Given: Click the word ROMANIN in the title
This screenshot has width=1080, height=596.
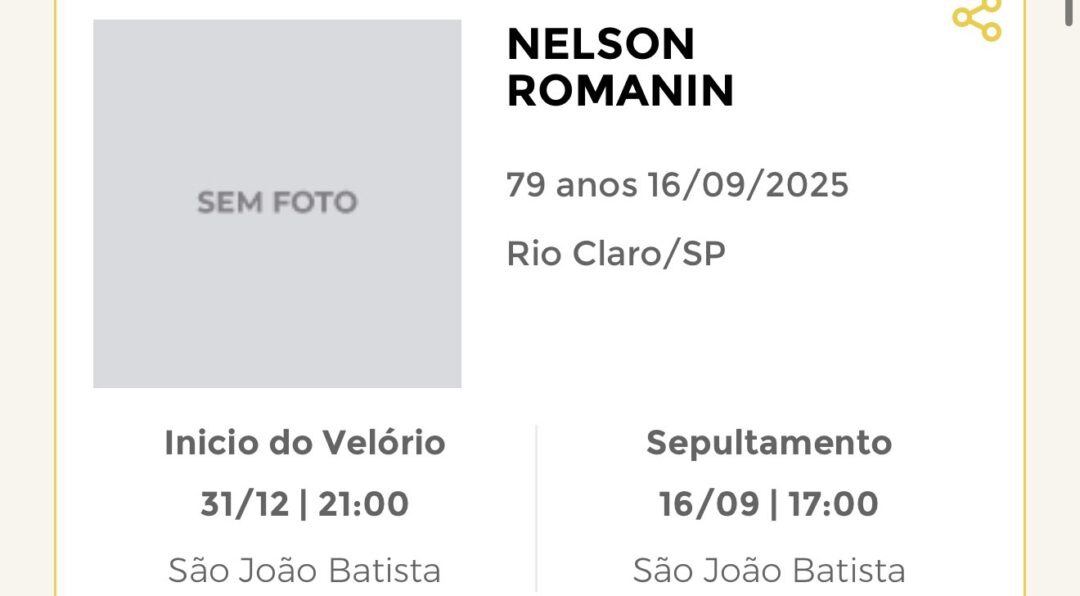Looking at the screenshot, I should [x=621, y=91].
